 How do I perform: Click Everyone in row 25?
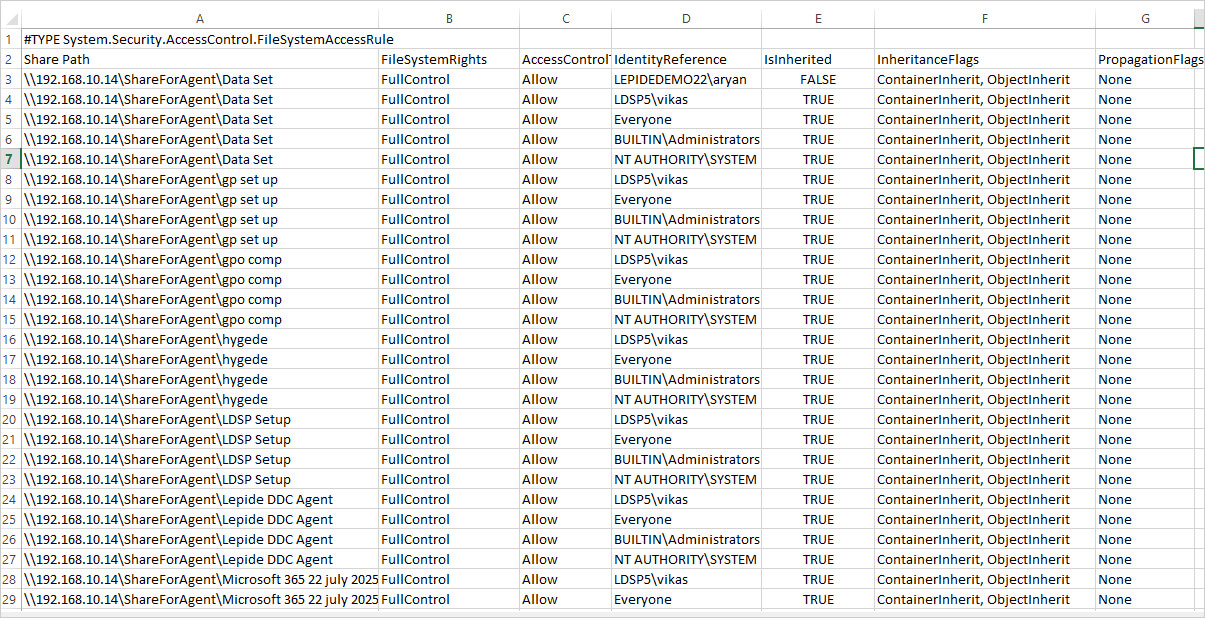pos(686,519)
